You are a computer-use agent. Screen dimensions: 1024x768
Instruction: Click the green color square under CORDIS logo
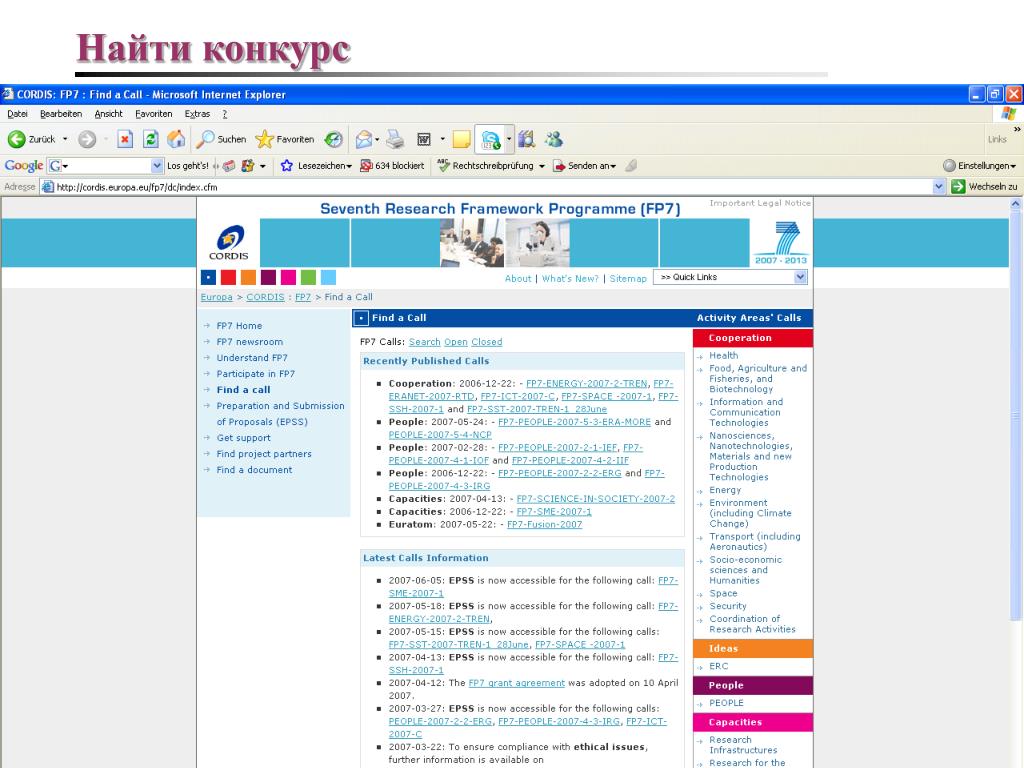[x=308, y=278]
